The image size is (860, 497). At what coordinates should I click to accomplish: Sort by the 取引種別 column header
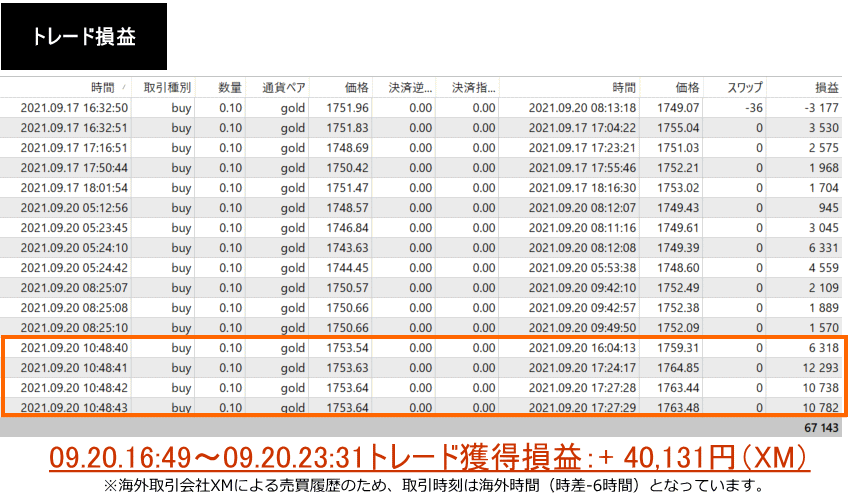tap(167, 88)
